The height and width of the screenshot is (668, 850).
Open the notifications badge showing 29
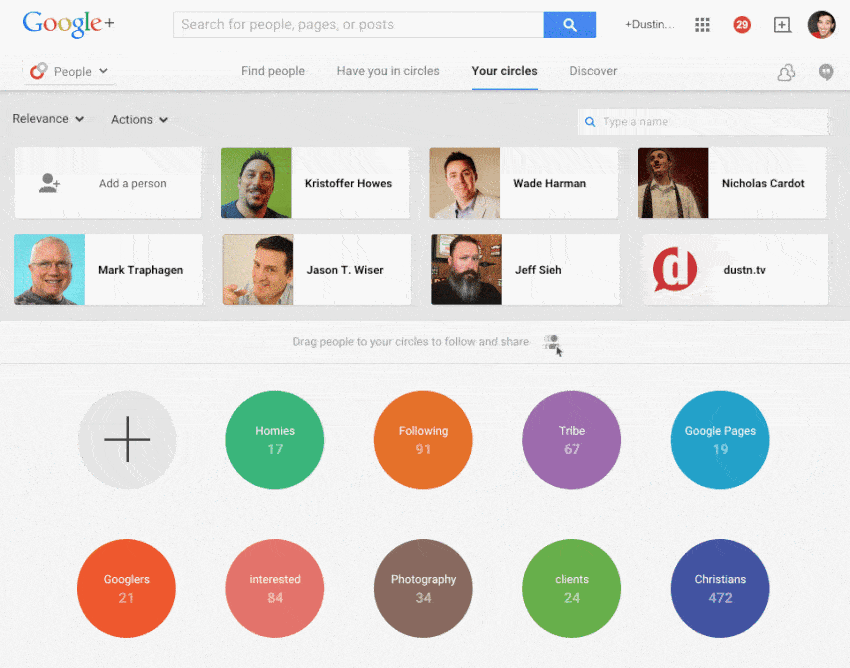742,24
